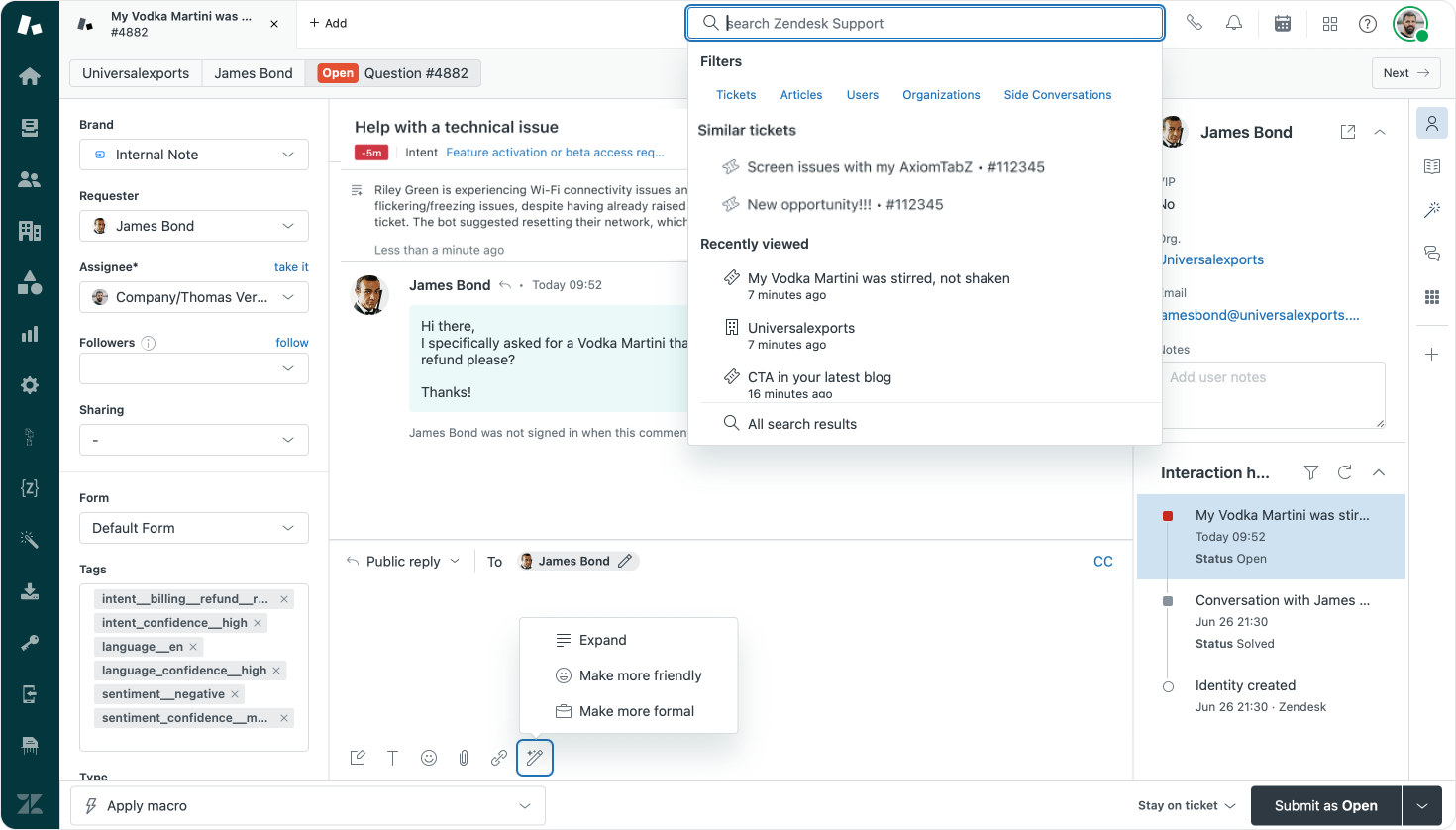
Task: Click Submit as Open button
Action: 1326,806
